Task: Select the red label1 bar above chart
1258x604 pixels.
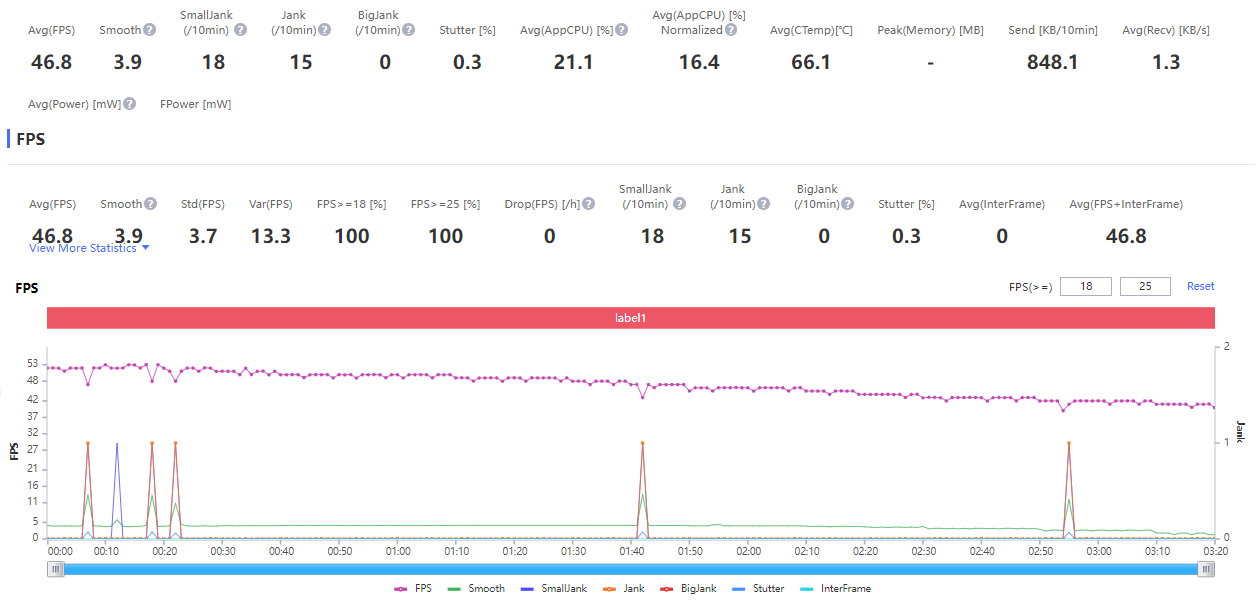Action: coord(630,317)
